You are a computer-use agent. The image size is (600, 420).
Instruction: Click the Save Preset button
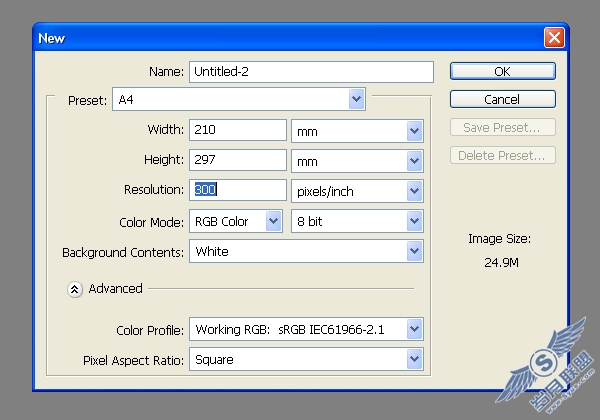tap(502, 127)
